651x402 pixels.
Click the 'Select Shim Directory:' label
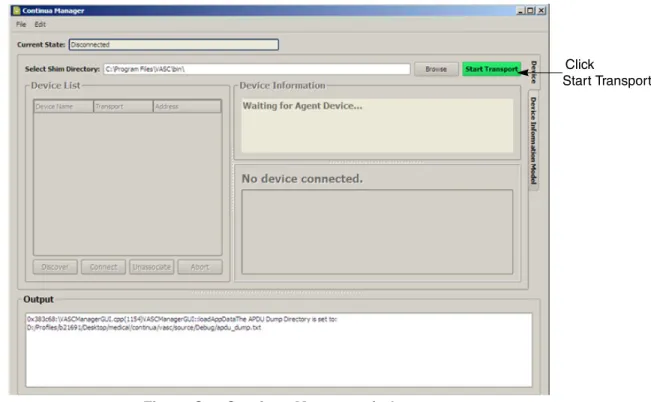pos(62,69)
